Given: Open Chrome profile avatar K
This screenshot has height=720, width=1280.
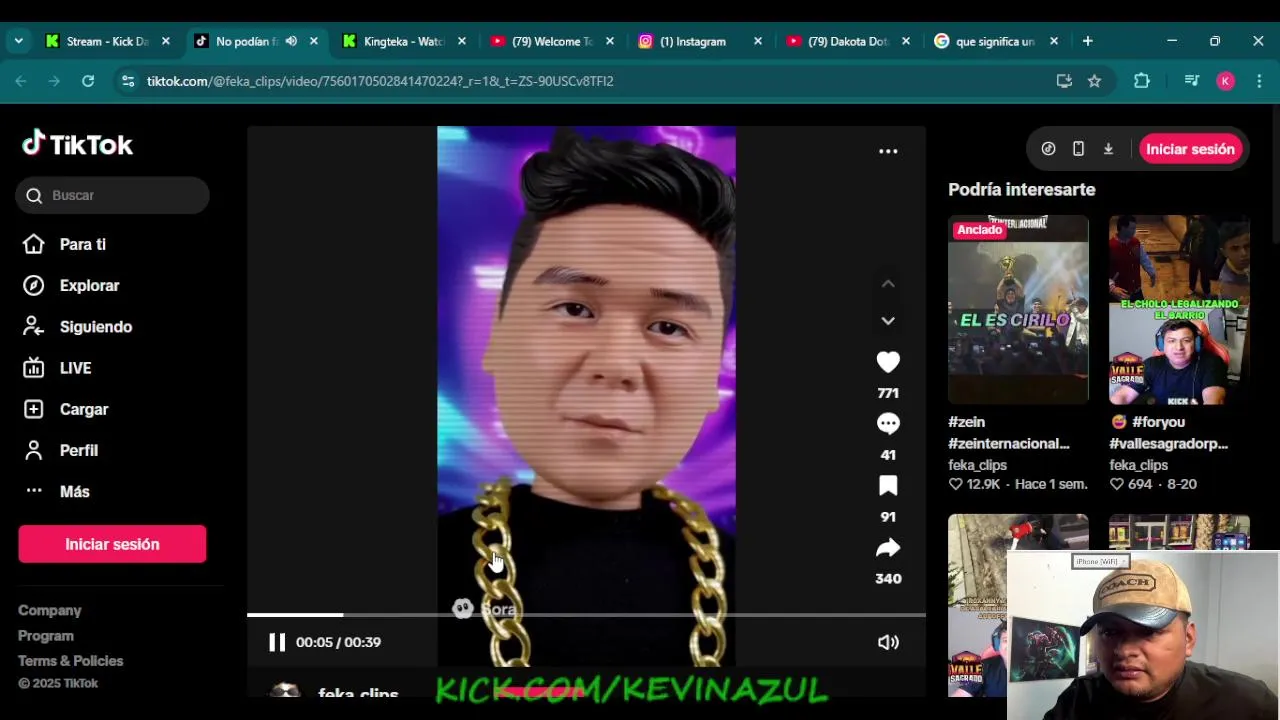Looking at the screenshot, I should pos(1225,81).
